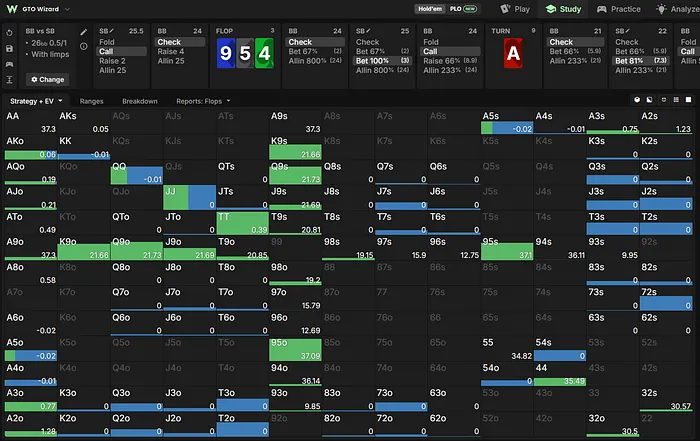The width and height of the screenshot is (700, 441).
Task: Click the floppy disk save icon
Action: [x=9, y=49]
